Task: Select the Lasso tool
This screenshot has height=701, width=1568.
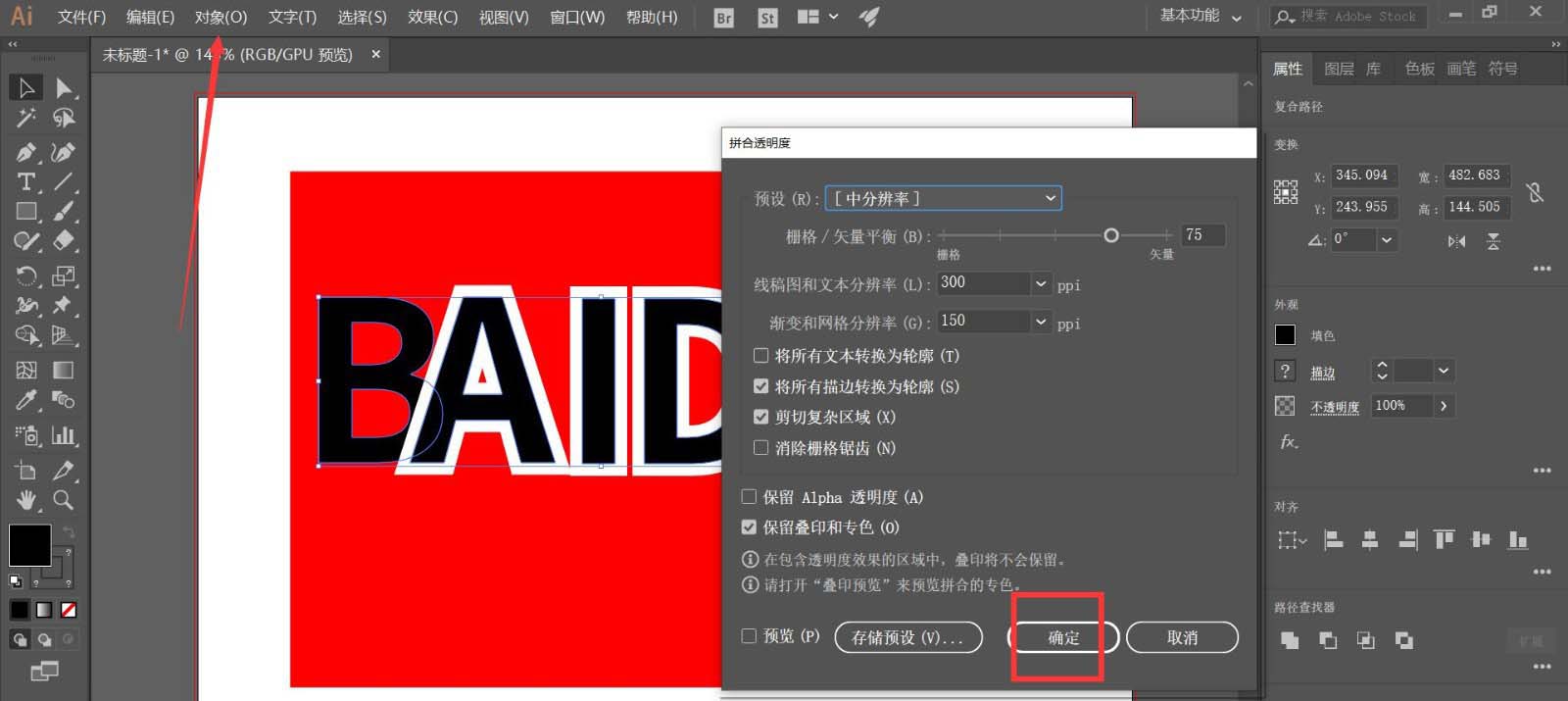Action: 64,119
